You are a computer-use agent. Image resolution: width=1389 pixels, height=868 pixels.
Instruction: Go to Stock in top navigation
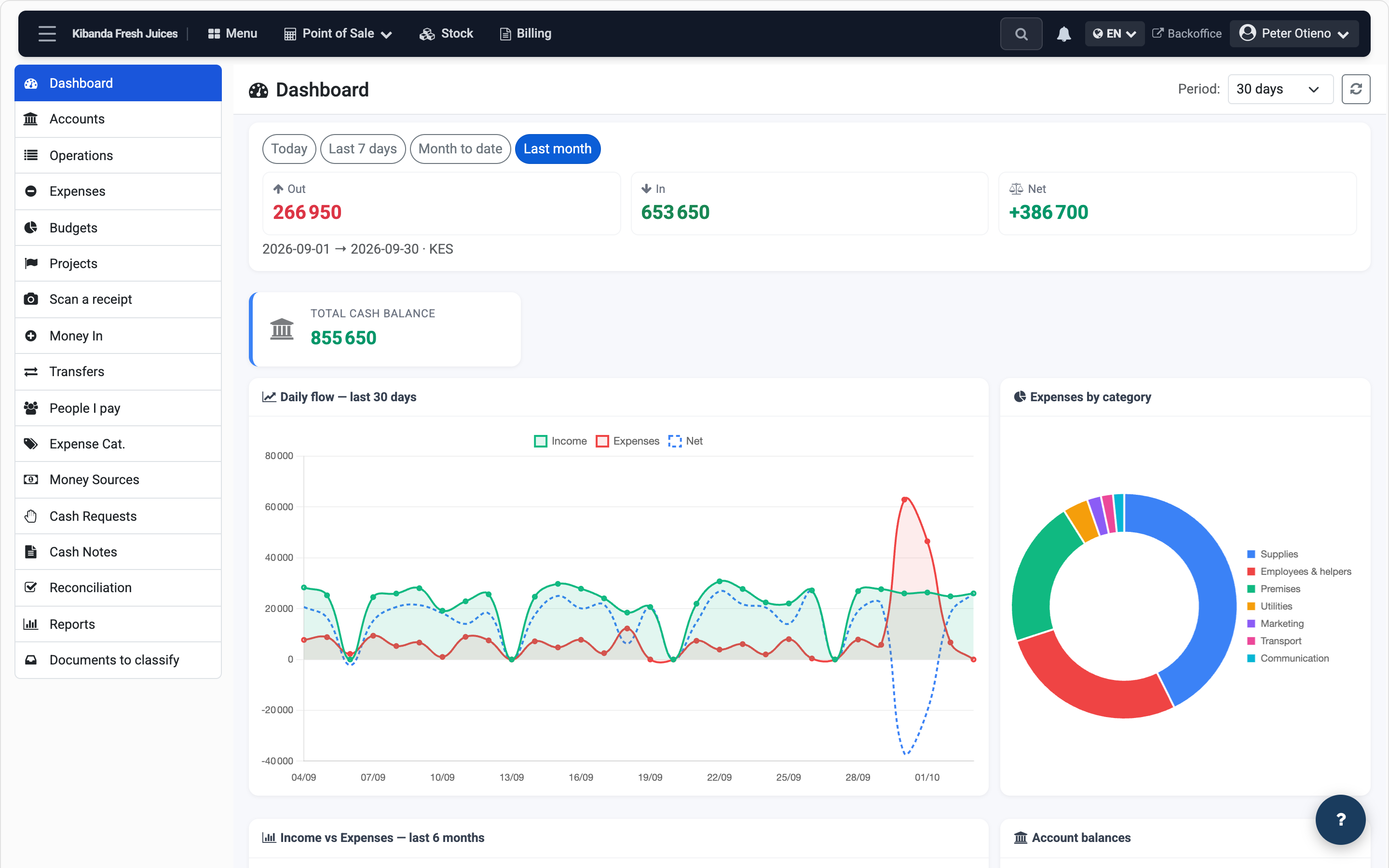coord(446,34)
